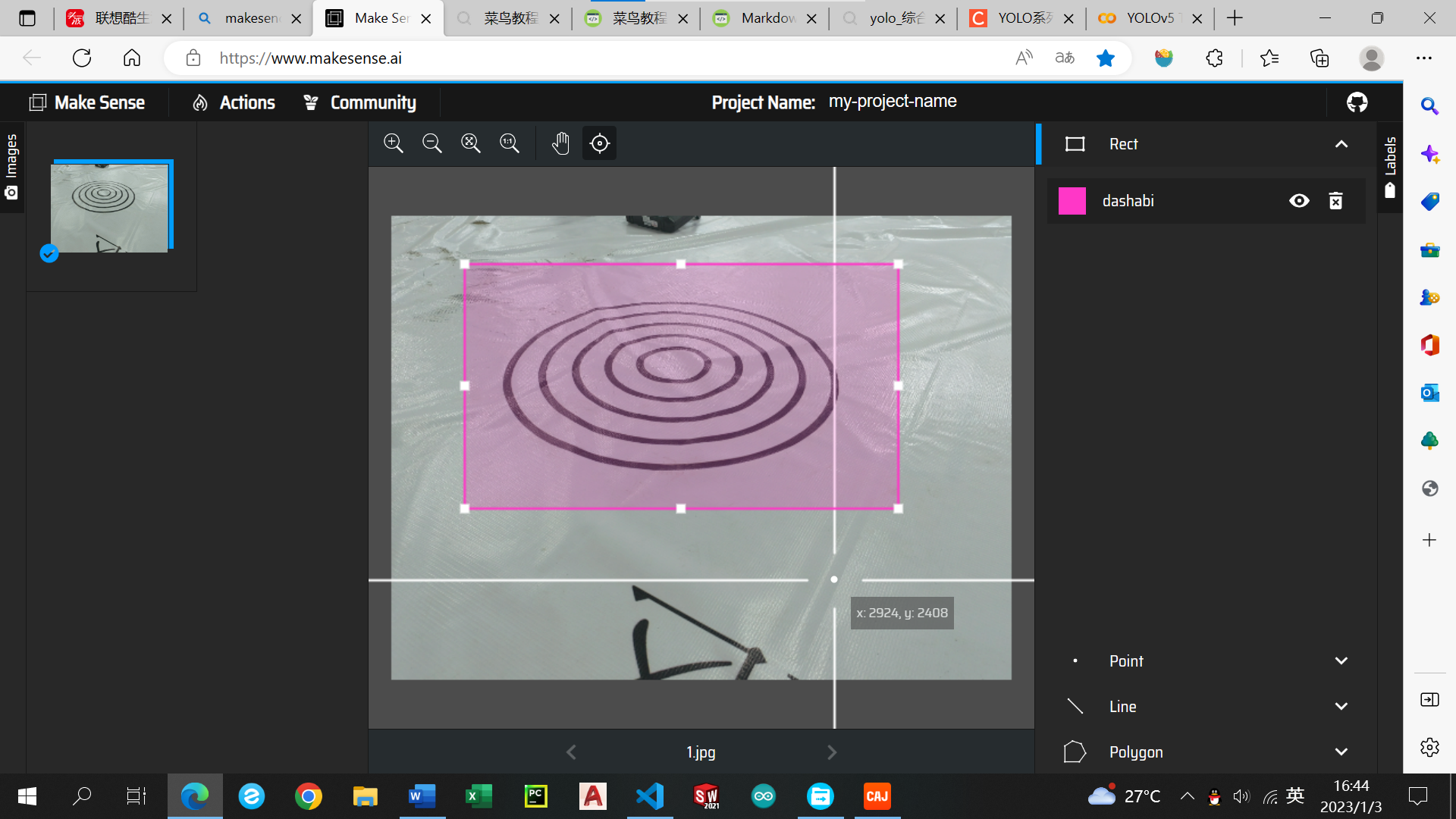Click the 1:1 max zoom icon
This screenshot has height=819, width=1456.
coord(510,143)
